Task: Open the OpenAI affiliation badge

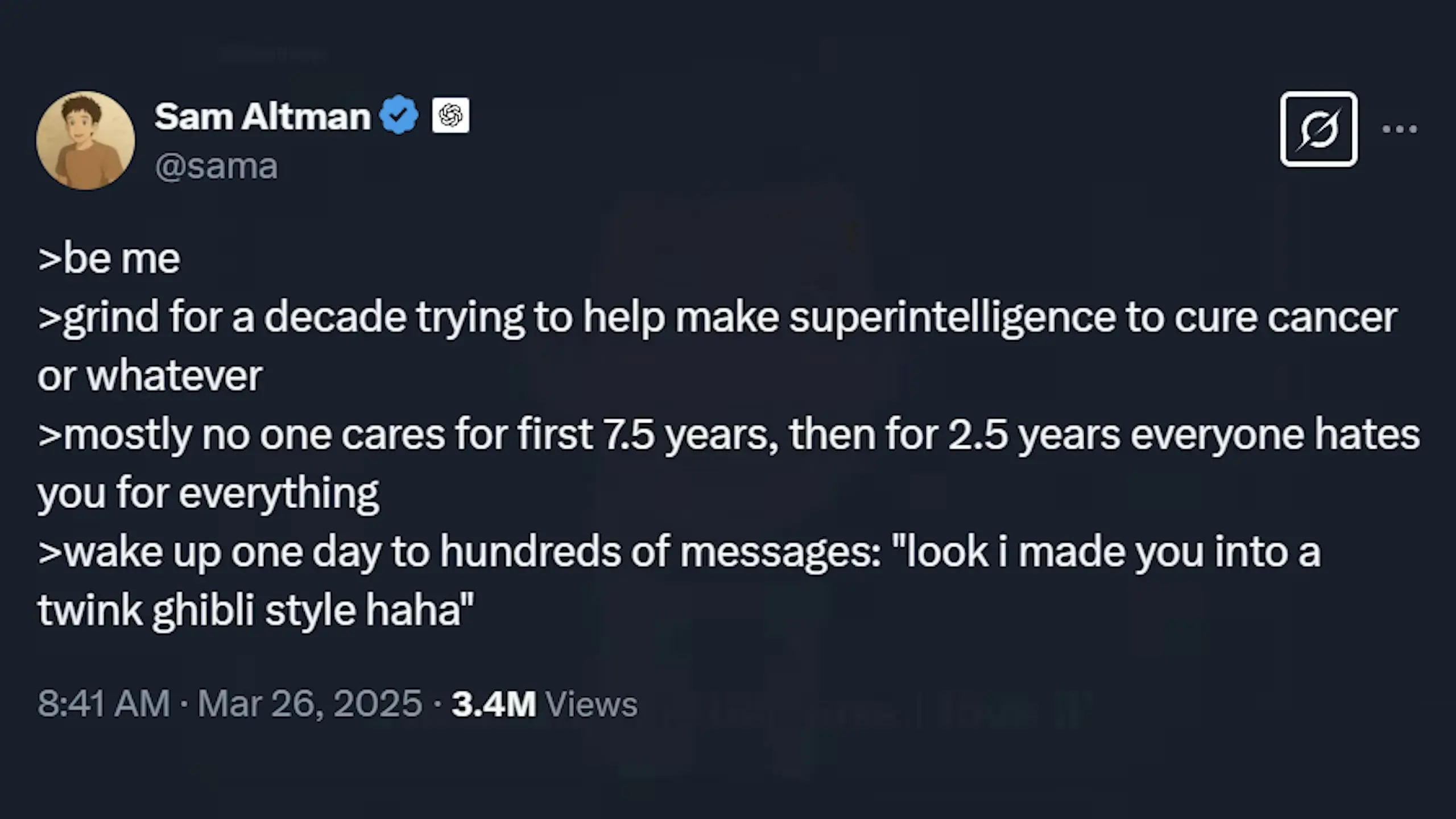Action: coord(450,115)
